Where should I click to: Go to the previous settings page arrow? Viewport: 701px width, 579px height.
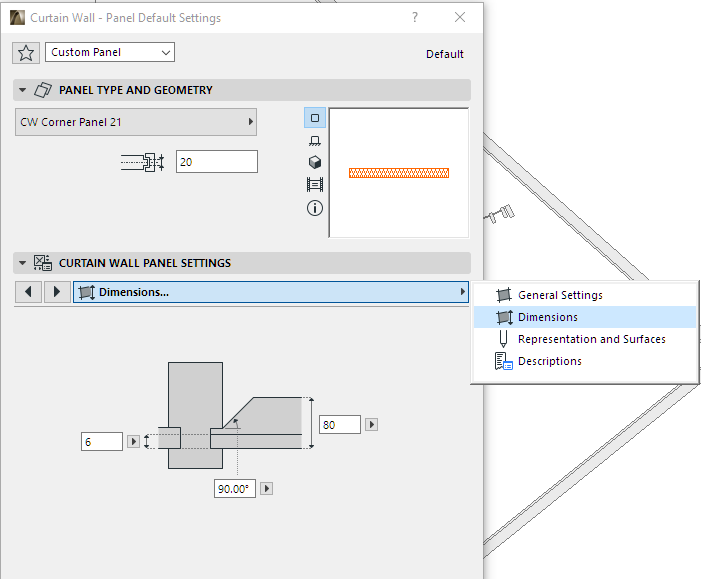30,292
